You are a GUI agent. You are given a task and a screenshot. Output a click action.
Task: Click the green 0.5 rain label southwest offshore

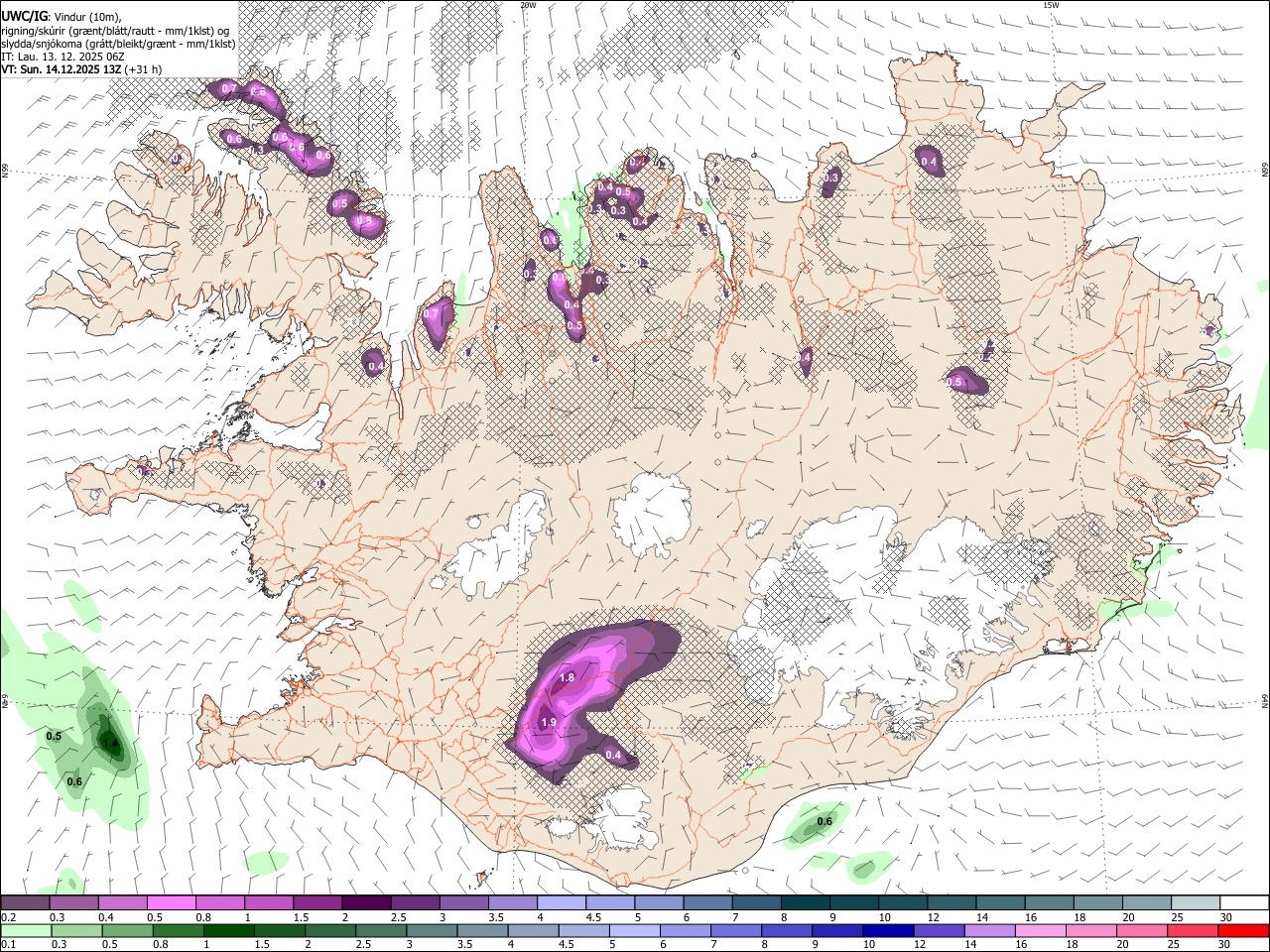(54, 736)
